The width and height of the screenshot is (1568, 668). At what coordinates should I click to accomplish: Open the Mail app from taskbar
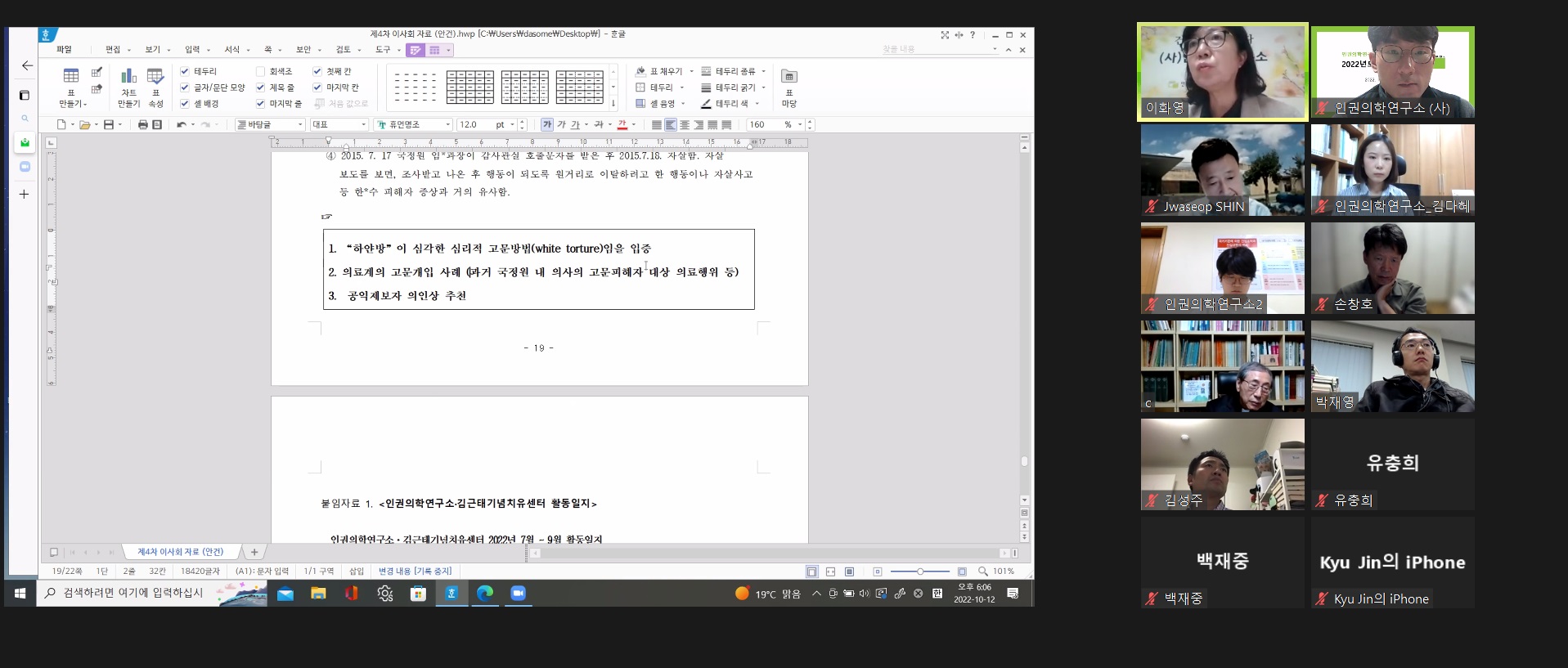coord(285,594)
